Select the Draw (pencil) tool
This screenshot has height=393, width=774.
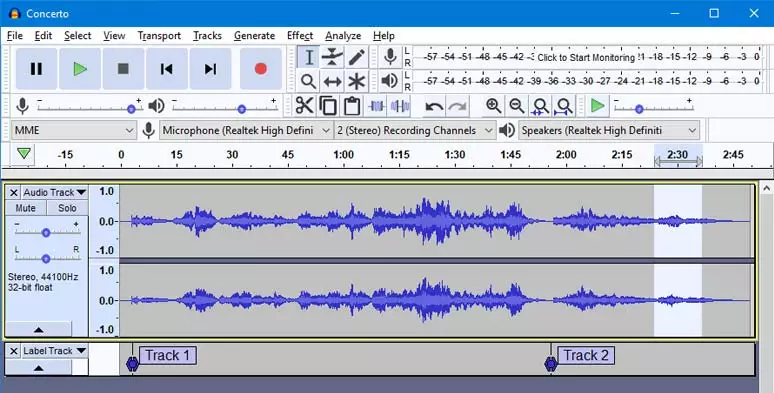click(x=356, y=57)
